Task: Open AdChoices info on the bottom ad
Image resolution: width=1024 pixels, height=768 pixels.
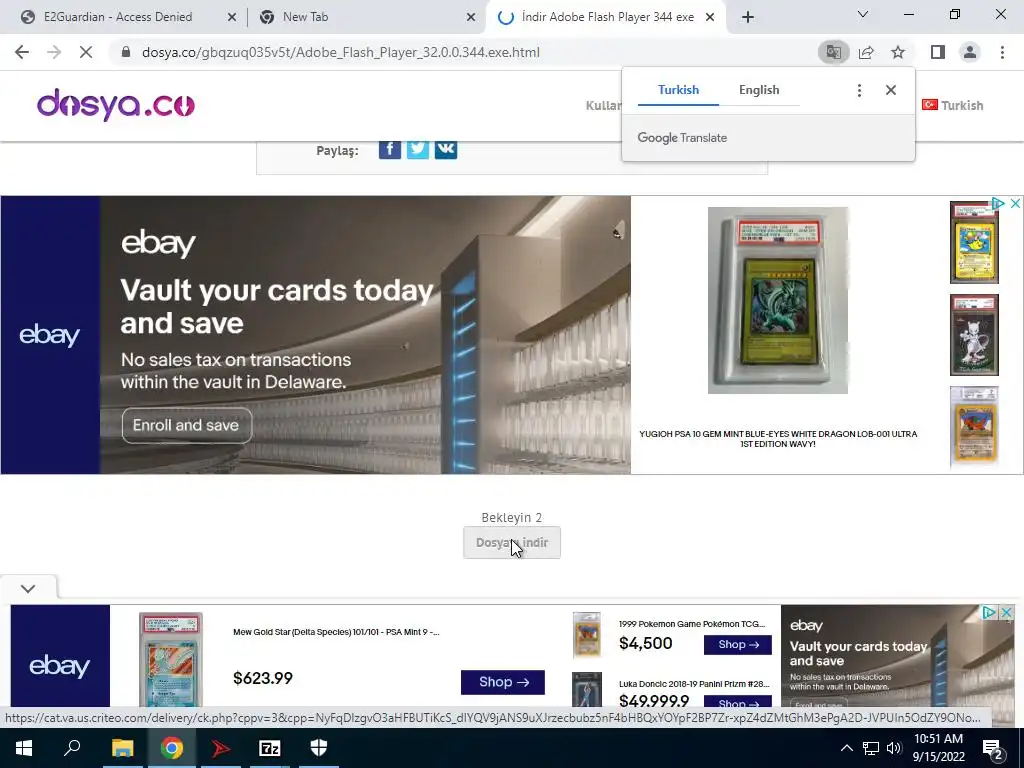Action: pos(989,613)
